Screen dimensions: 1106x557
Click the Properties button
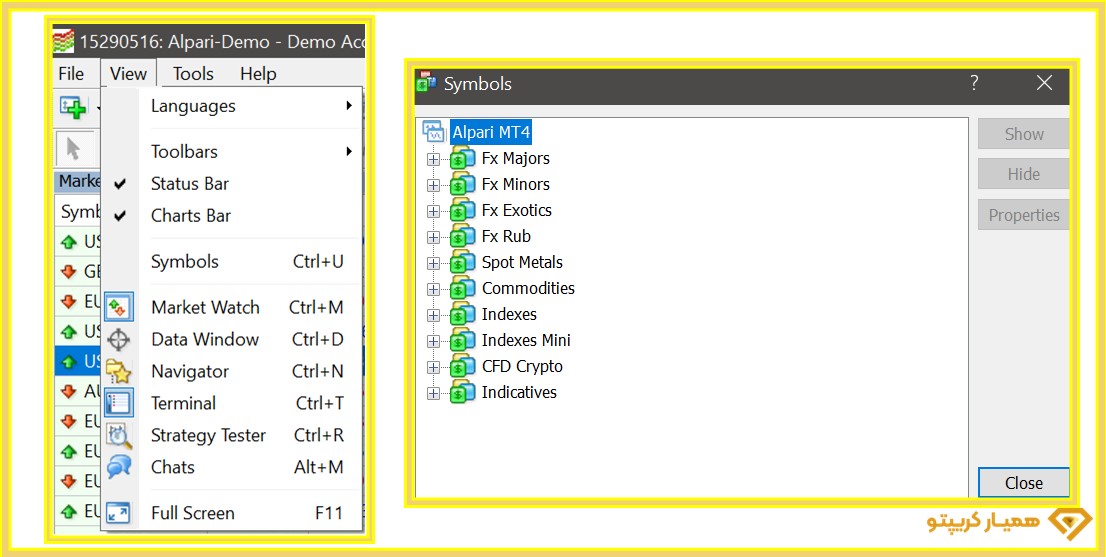(1023, 215)
